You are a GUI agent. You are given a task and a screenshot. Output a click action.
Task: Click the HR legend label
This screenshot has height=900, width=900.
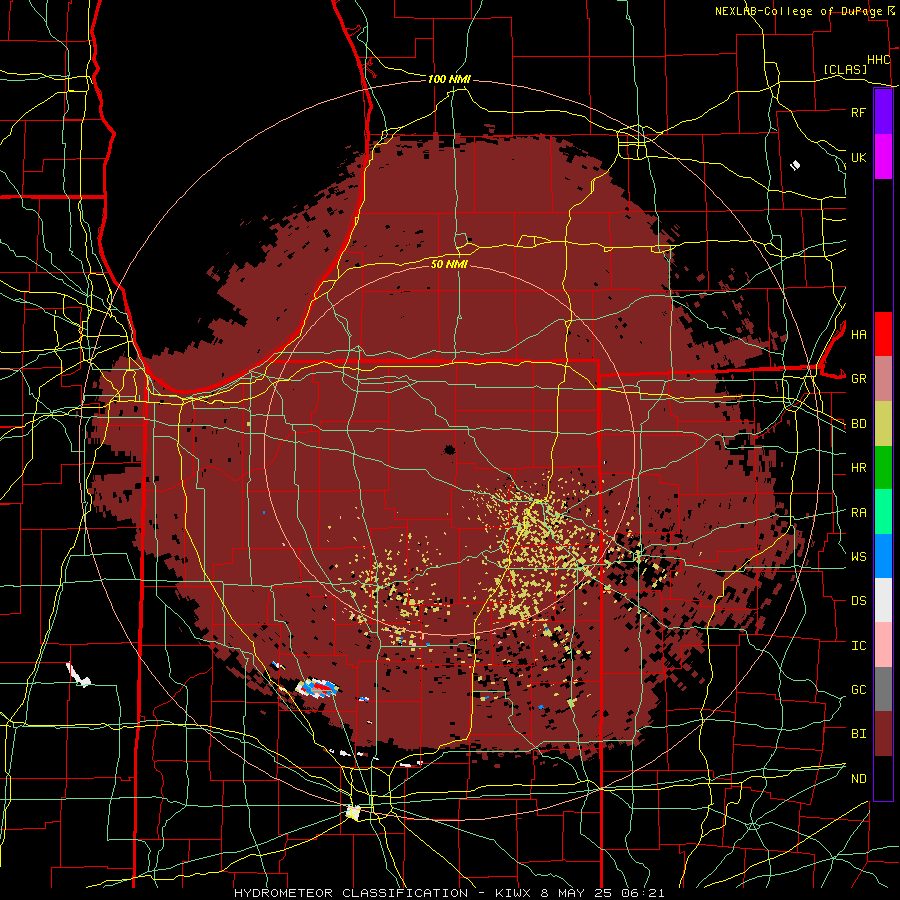pyautogui.click(x=858, y=468)
